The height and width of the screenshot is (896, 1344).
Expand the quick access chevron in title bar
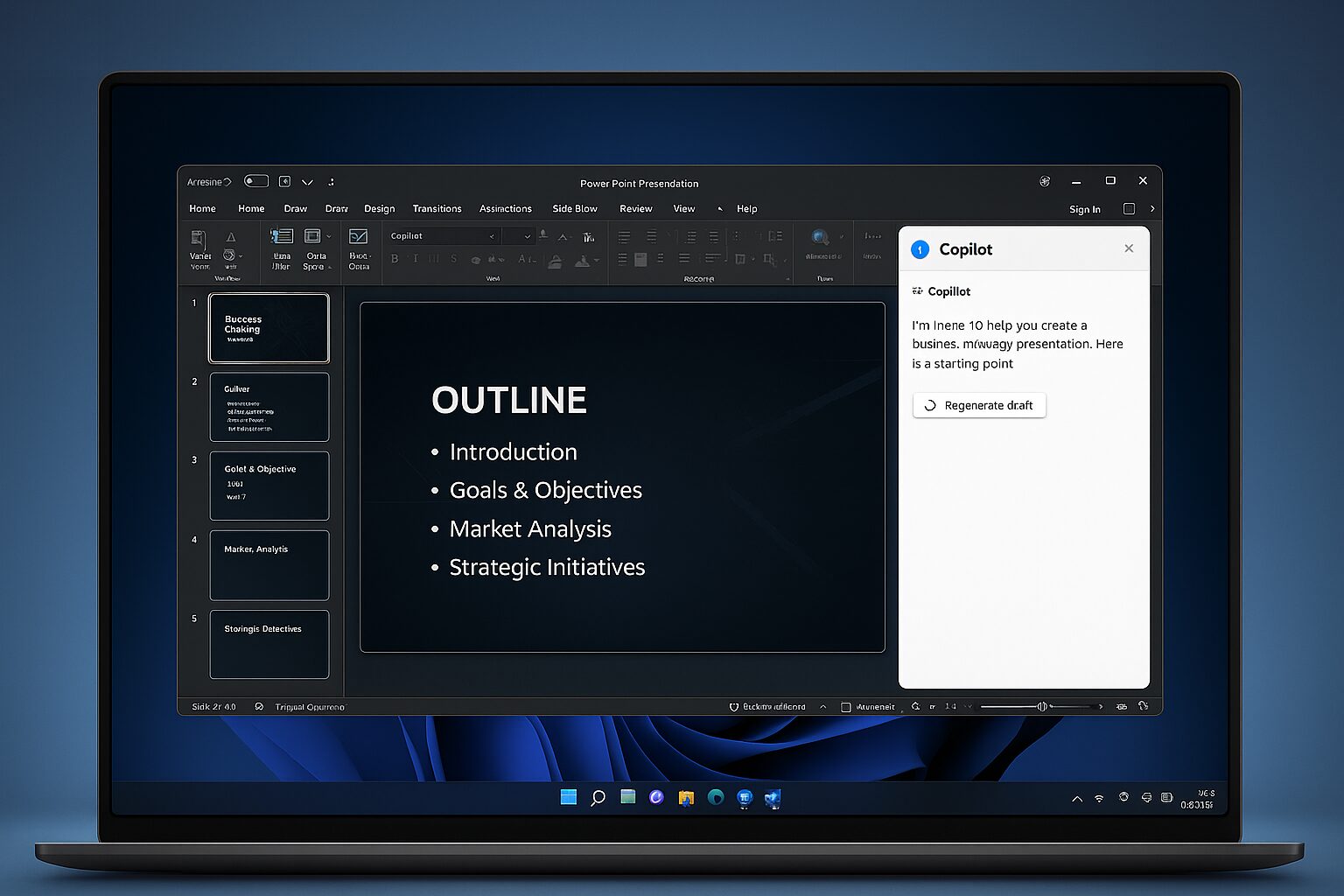[x=307, y=182]
